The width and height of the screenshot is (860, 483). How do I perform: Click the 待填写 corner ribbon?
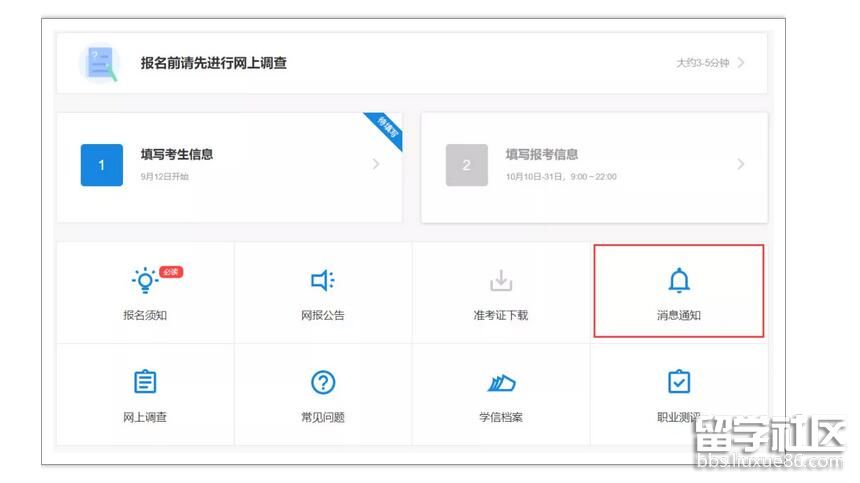(x=387, y=130)
